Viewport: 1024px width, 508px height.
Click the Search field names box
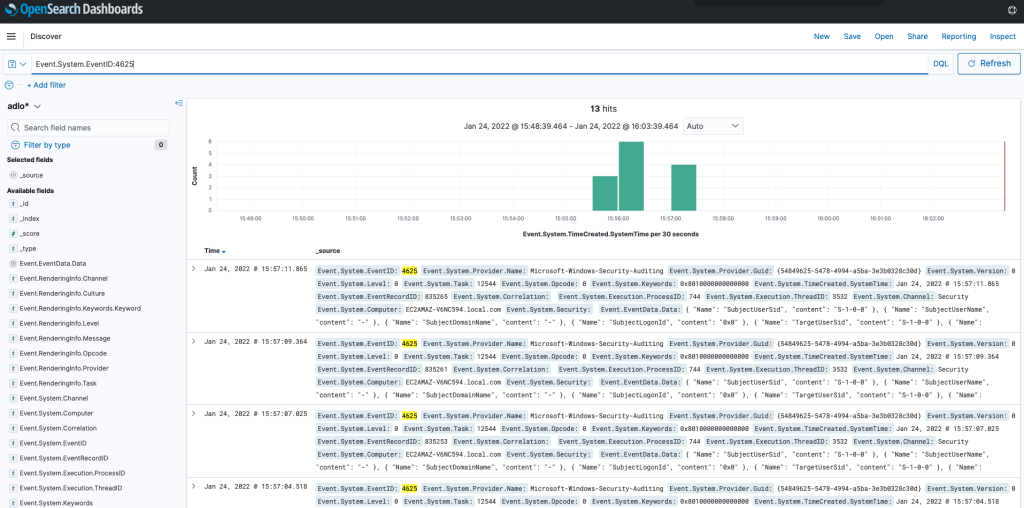tap(88, 127)
